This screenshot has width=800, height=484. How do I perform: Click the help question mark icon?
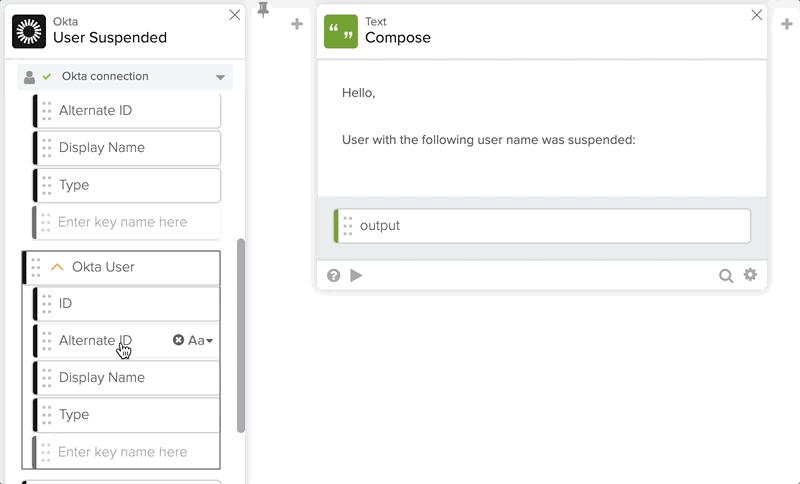[x=334, y=275]
